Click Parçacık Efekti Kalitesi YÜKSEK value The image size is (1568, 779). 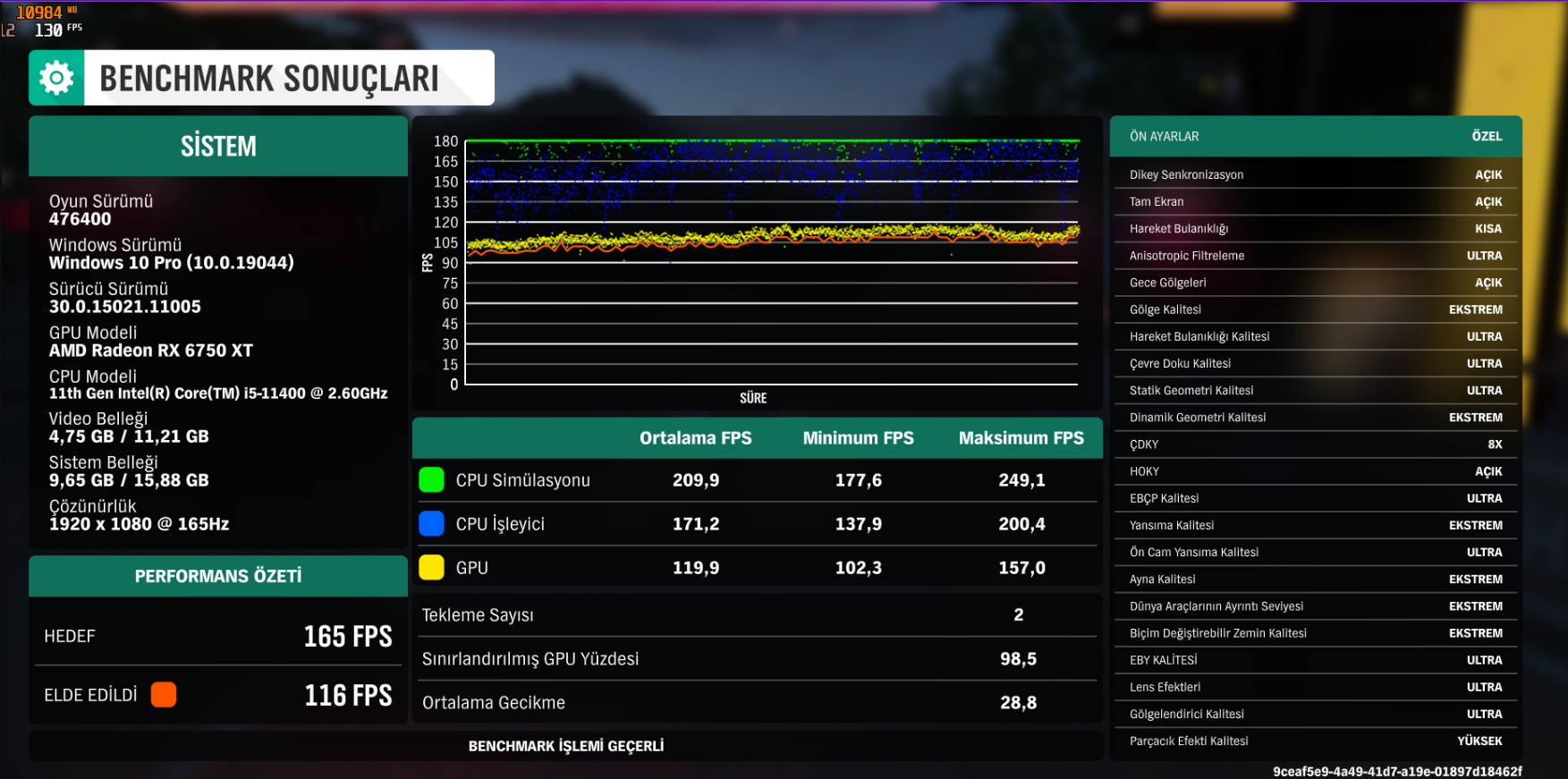[1479, 741]
